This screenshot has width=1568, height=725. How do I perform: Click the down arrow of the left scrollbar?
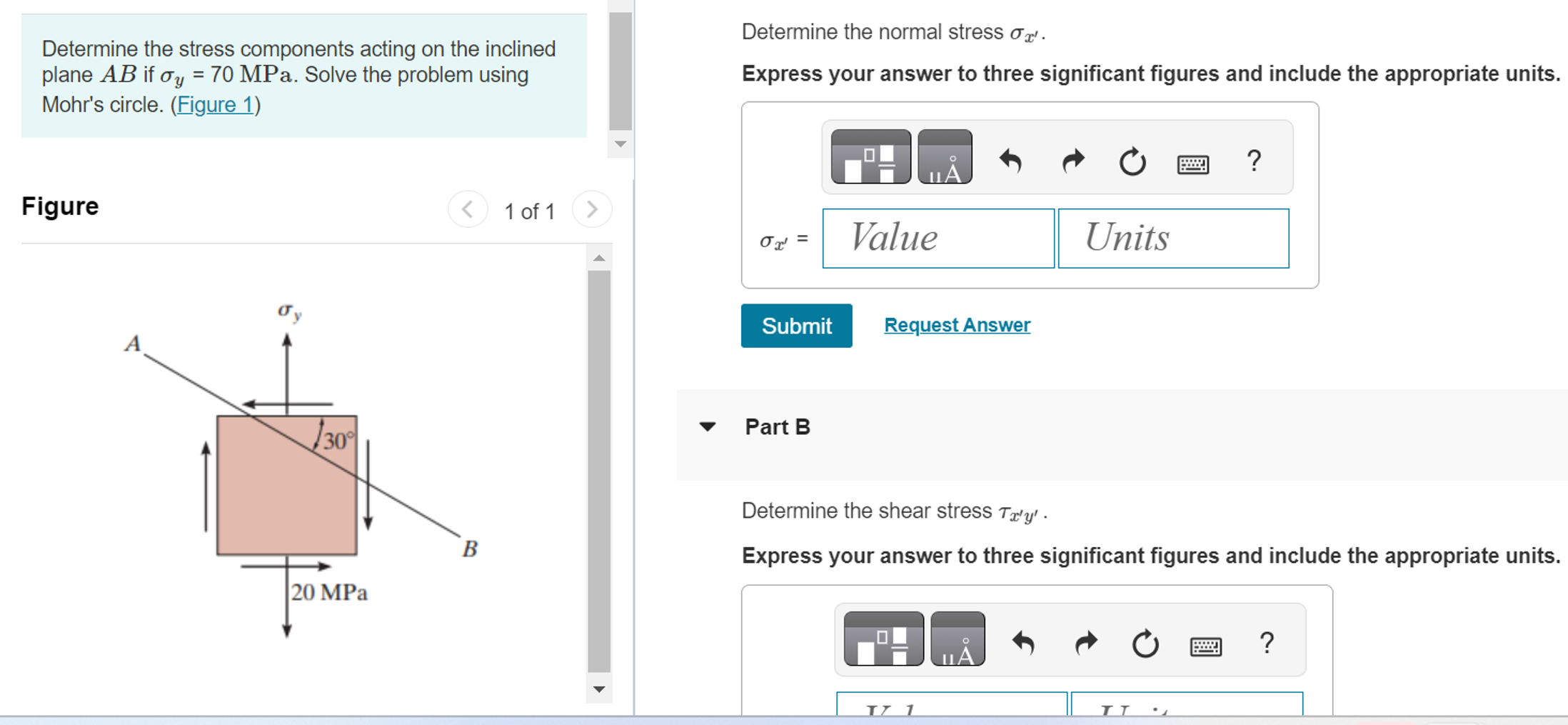(x=598, y=690)
